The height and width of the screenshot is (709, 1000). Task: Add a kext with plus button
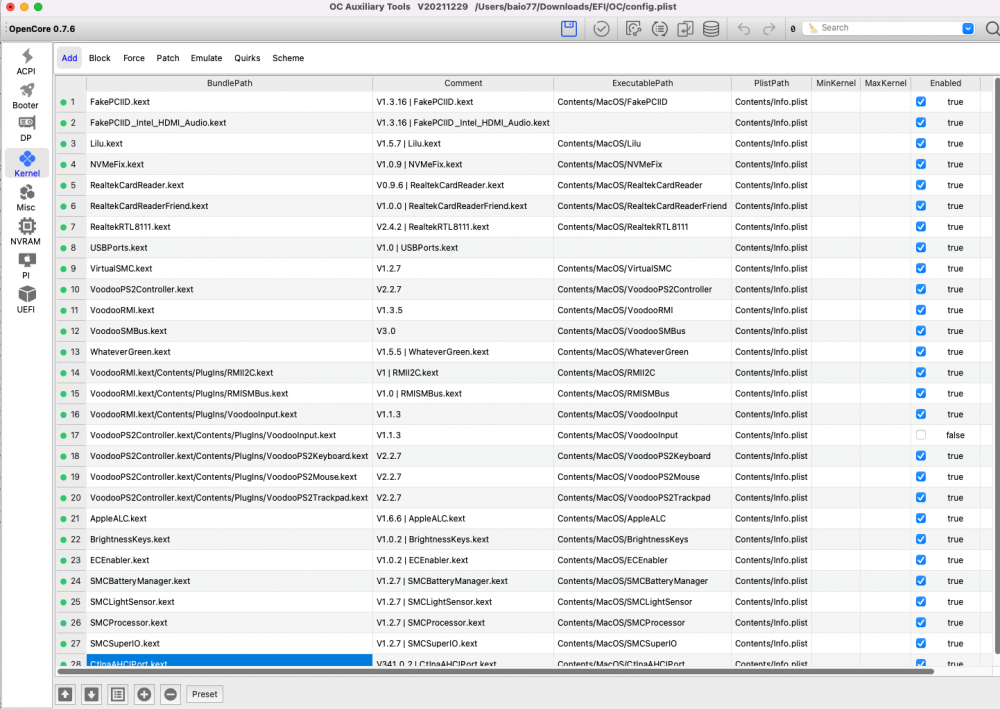tap(144, 694)
